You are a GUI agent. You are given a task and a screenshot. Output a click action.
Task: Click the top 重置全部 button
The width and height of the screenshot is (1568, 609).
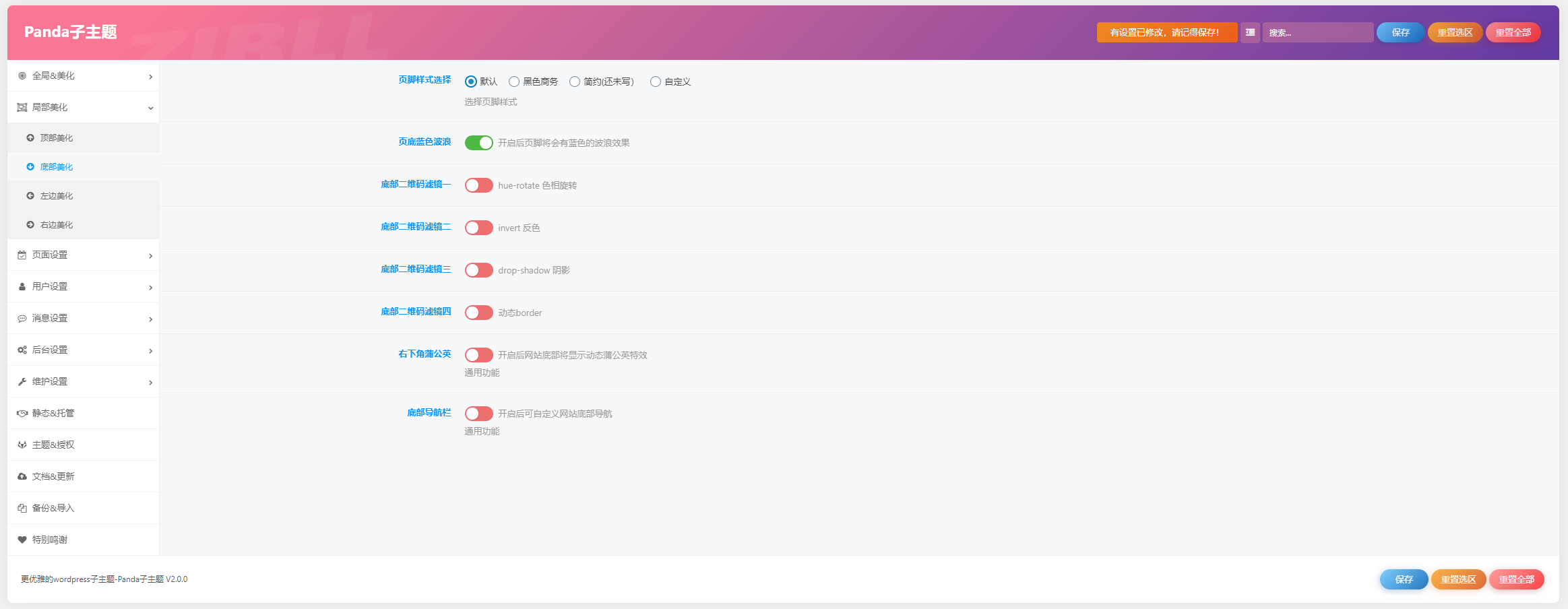(x=1513, y=32)
